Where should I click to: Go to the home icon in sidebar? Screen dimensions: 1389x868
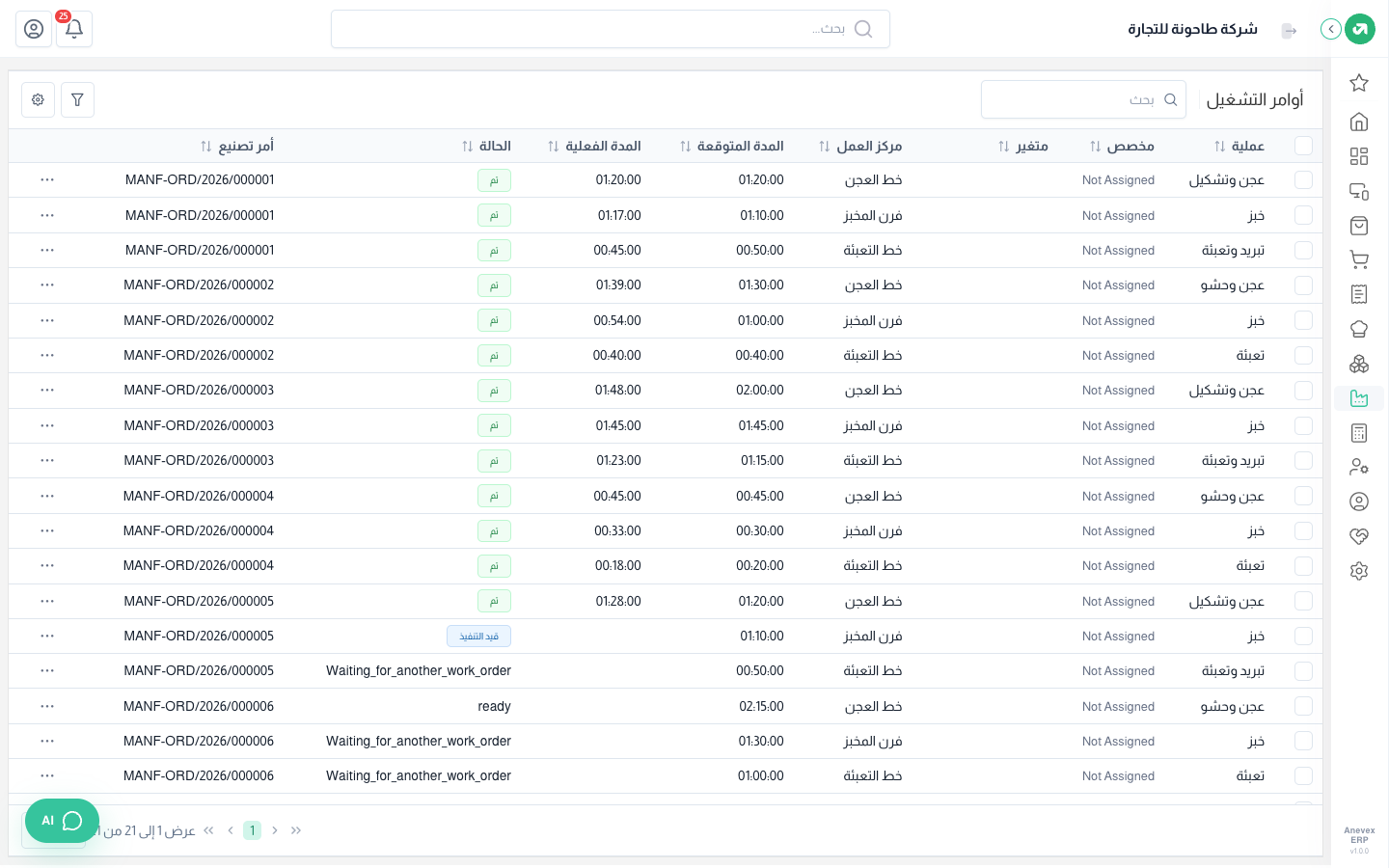[x=1359, y=122]
